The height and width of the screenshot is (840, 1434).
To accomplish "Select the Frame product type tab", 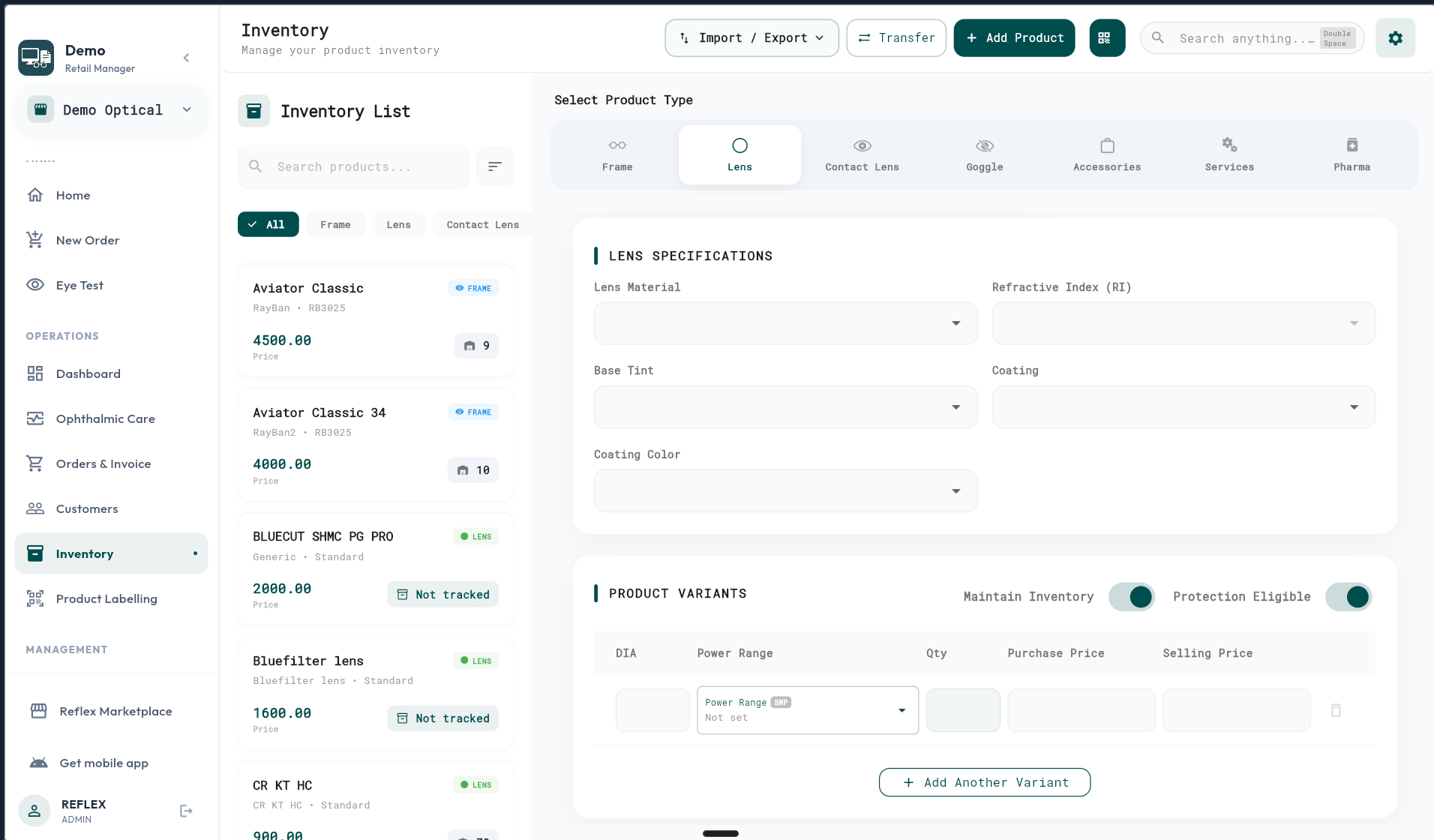I will pos(617,154).
